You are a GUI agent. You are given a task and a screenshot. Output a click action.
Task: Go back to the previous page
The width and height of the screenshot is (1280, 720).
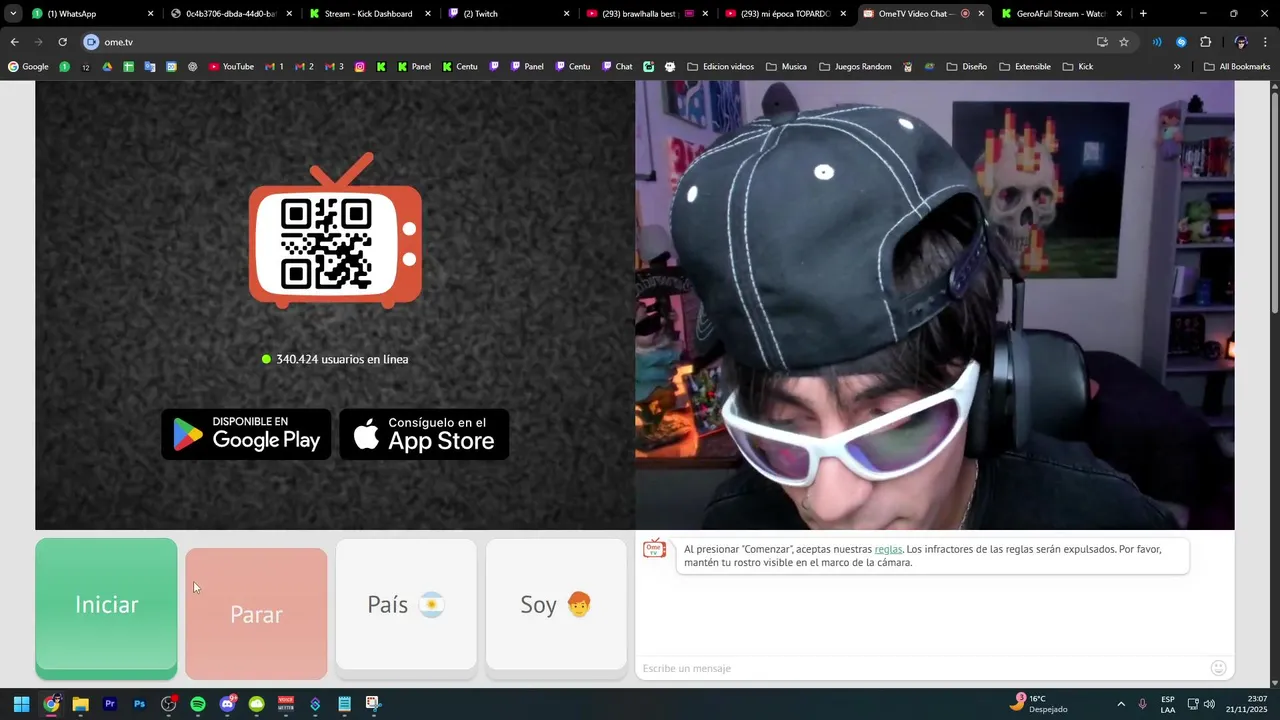click(x=14, y=42)
